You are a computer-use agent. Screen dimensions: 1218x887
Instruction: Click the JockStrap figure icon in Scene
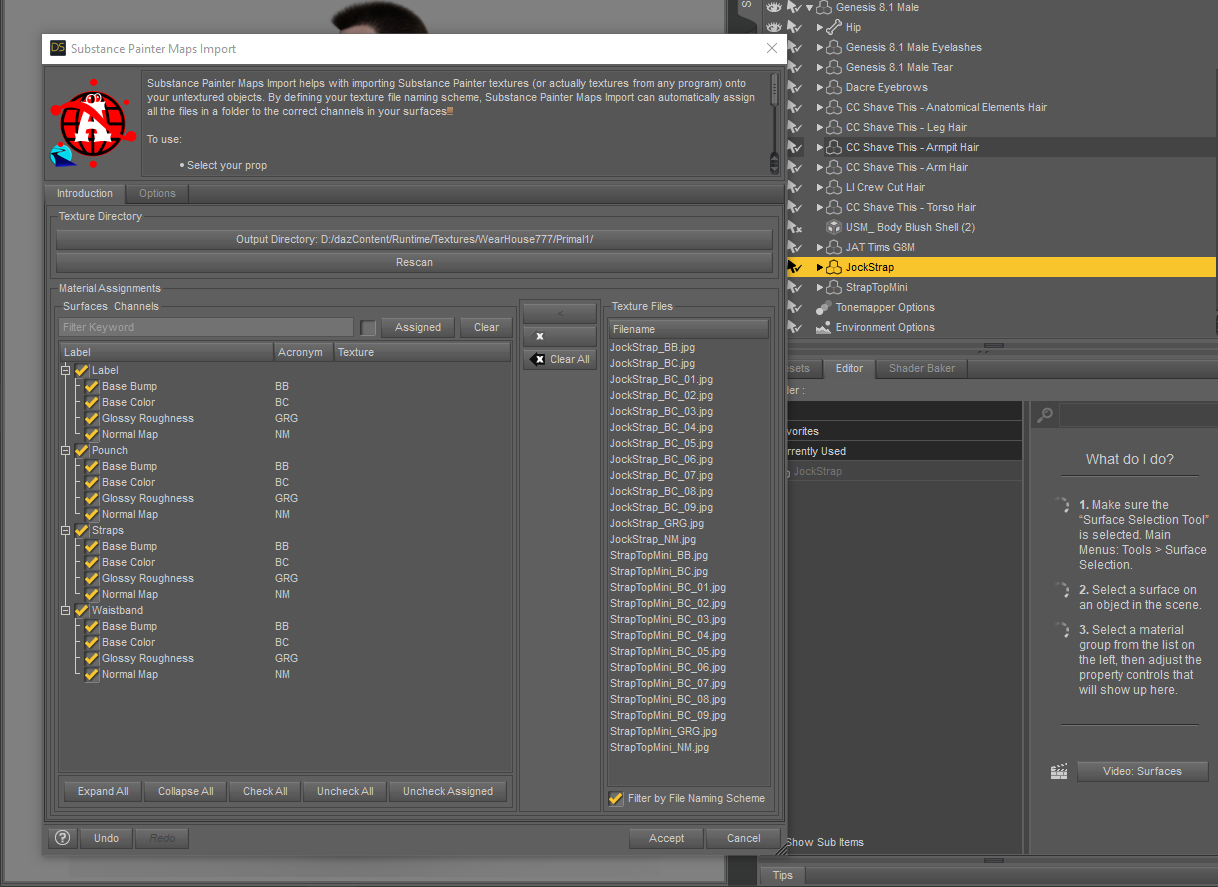834,267
